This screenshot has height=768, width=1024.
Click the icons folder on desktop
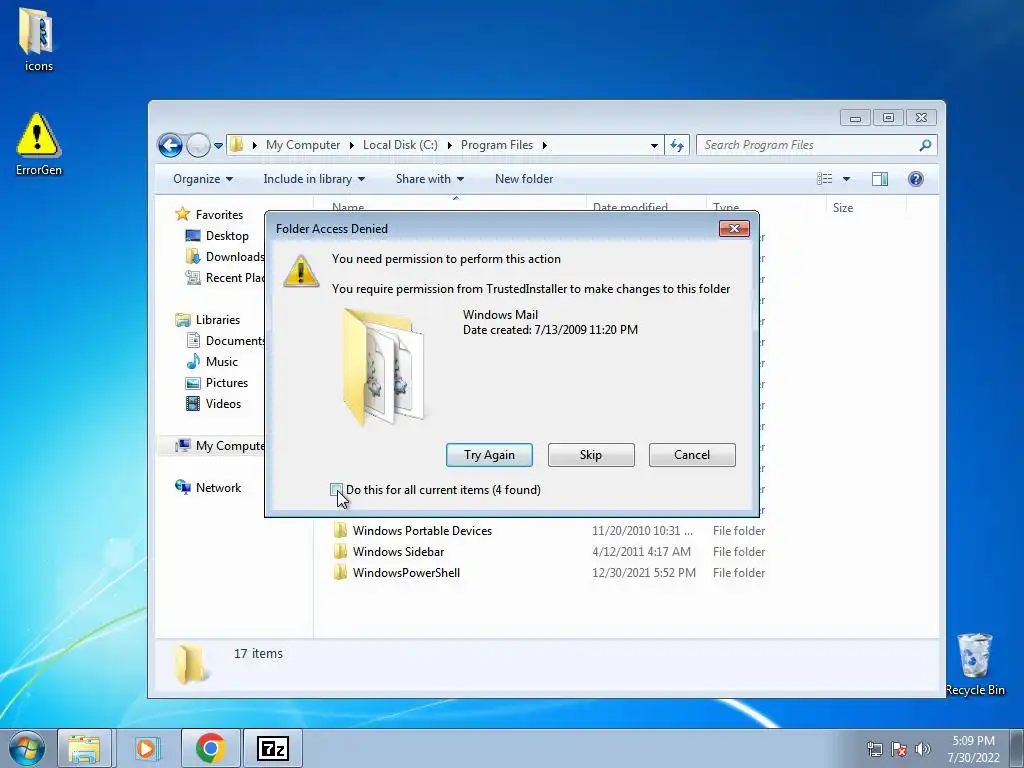38,39
